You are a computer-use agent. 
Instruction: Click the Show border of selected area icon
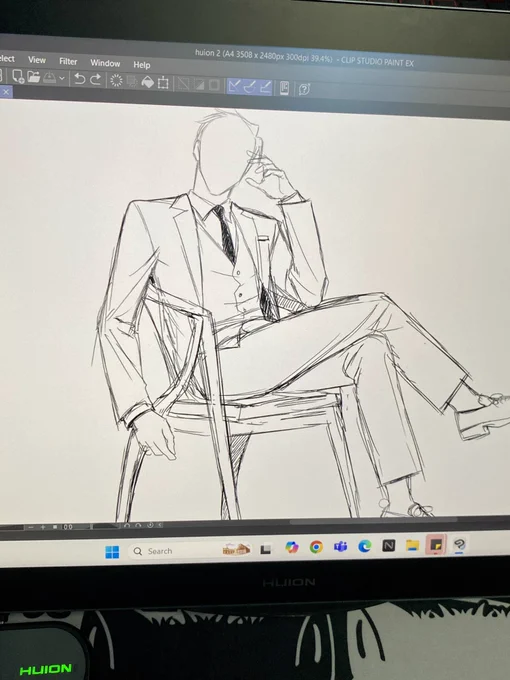point(214,85)
